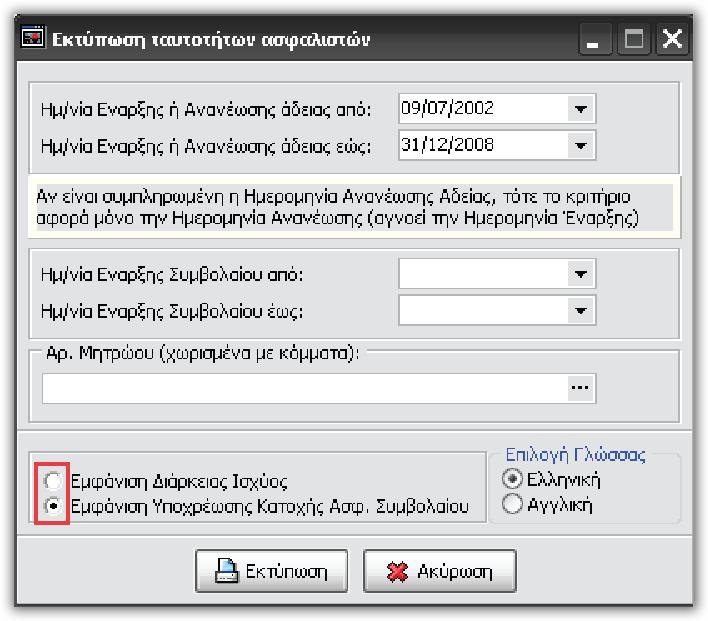The image size is (708, 621).
Task: Click the Επιλογή Γλώσσας group label
Action: point(575,455)
